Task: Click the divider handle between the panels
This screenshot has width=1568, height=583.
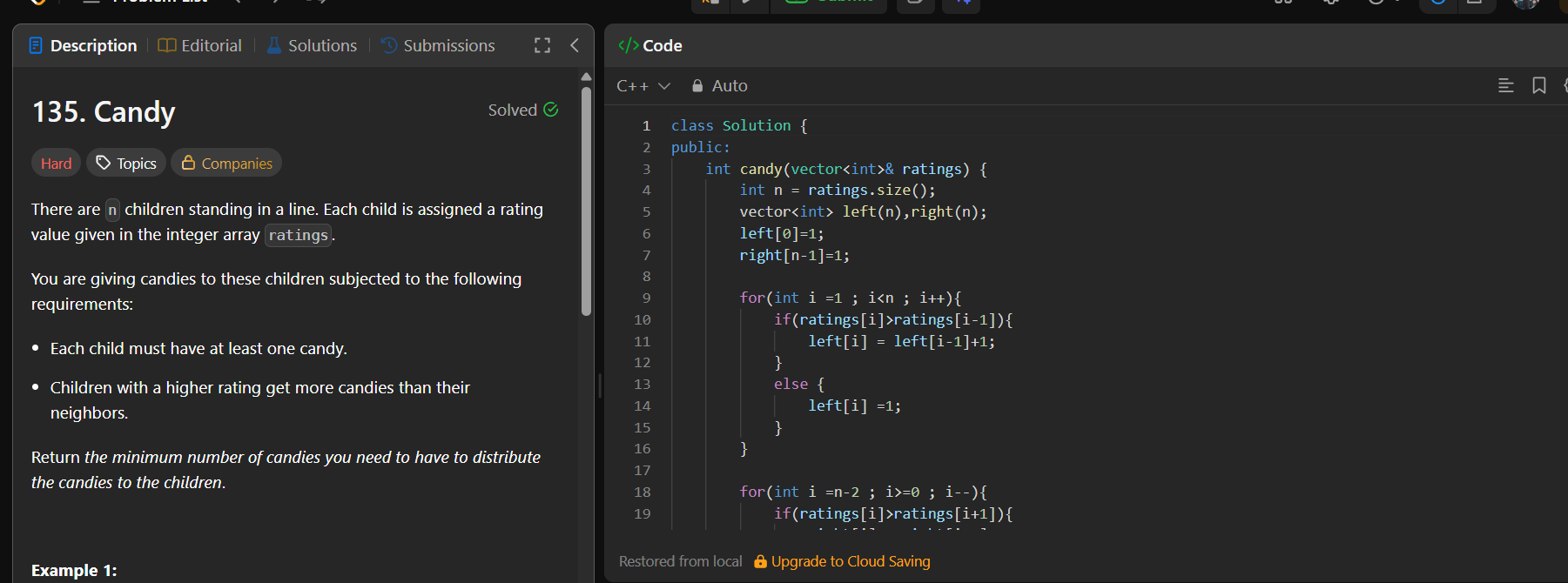Action: [600, 385]
